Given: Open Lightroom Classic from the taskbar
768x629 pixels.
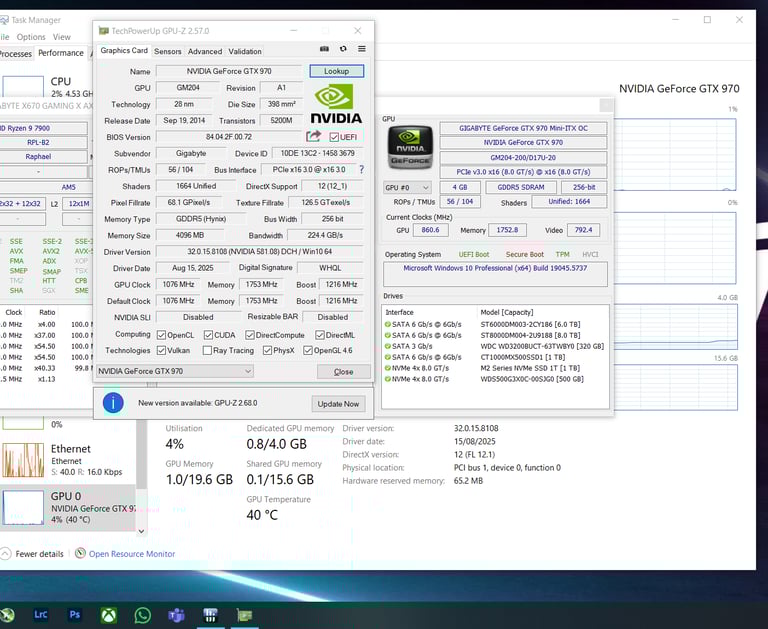Looking at the screenshot, I should (41, 615).
